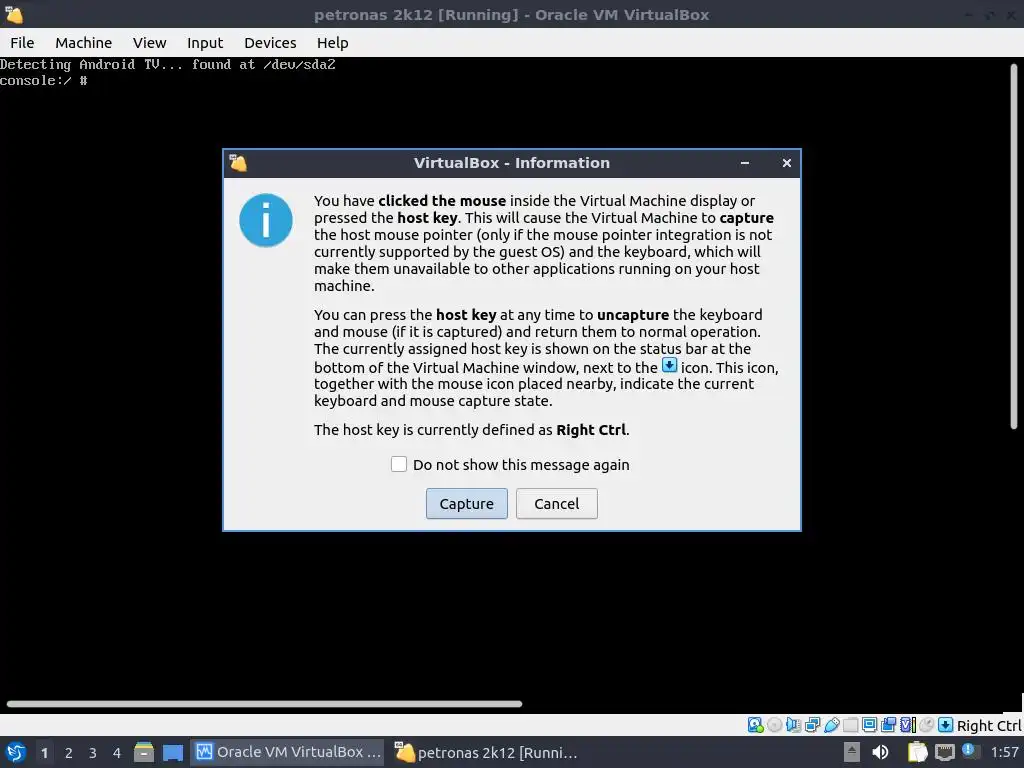Click the display settings status icon
Image resolution: width=1024 pixels, height=768 pixels.
[x=869, y=725]
